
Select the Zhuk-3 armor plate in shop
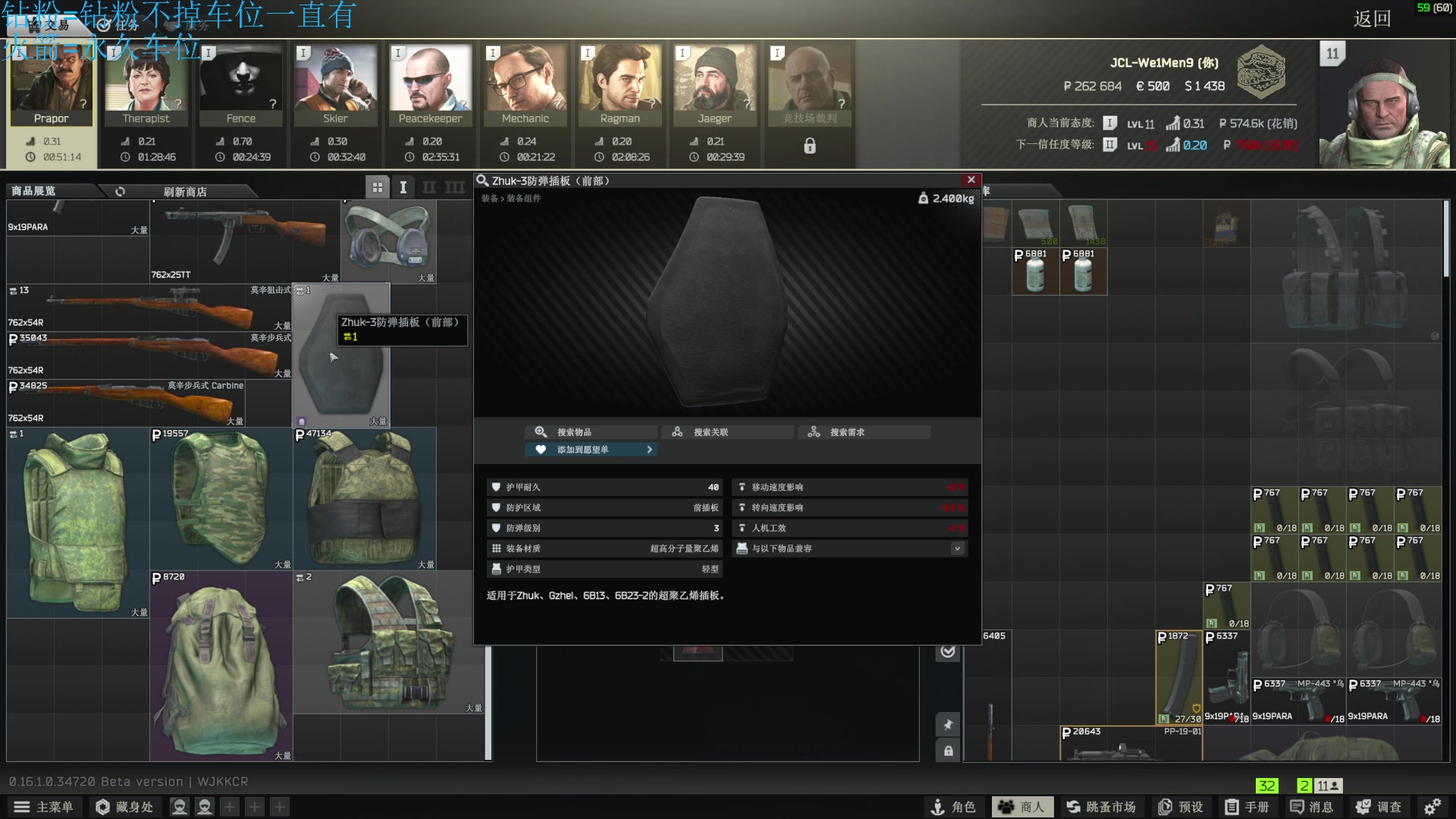(x=341, y=355)
